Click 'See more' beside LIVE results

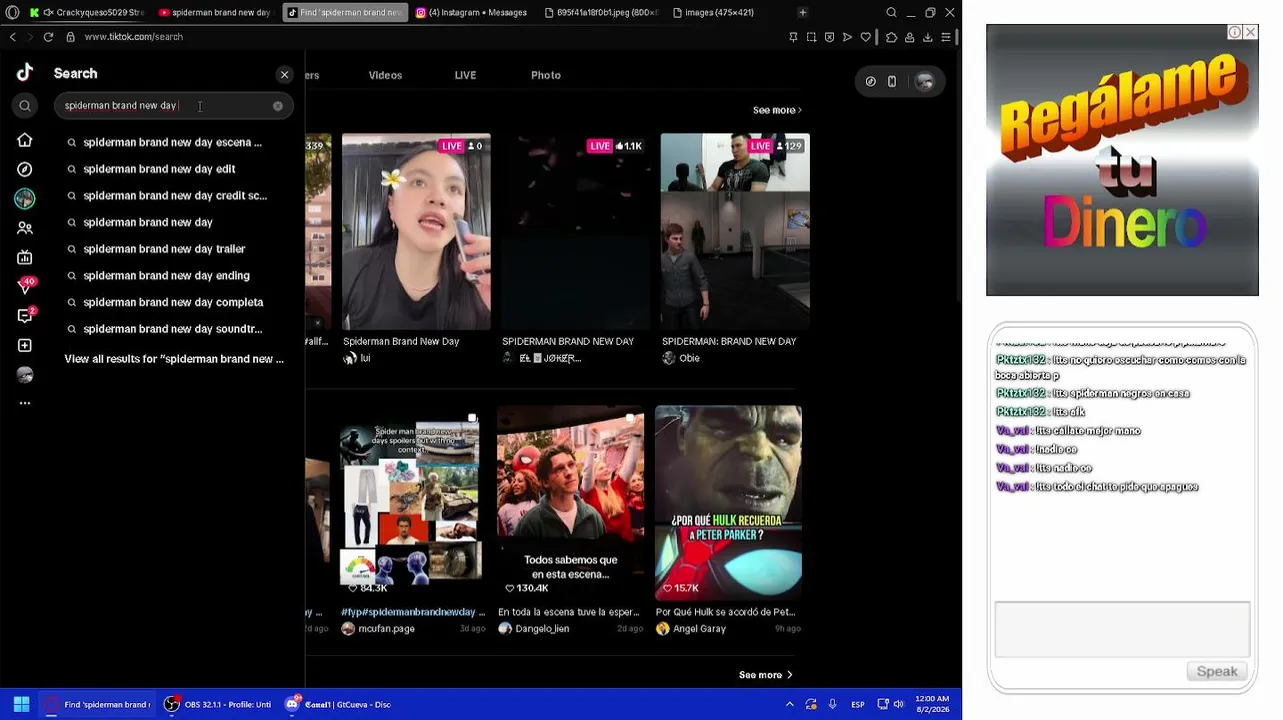click(777, 110)
